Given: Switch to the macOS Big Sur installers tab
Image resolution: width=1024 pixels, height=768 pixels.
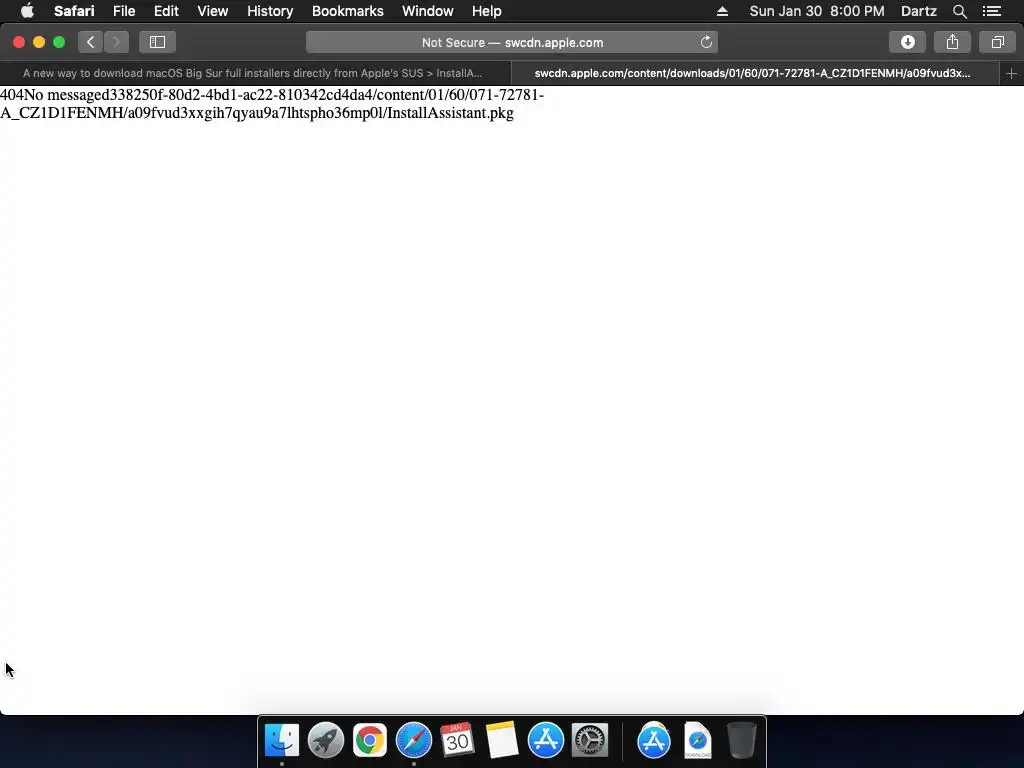Looking at the screenshot, I should click(x=255, y=74).
